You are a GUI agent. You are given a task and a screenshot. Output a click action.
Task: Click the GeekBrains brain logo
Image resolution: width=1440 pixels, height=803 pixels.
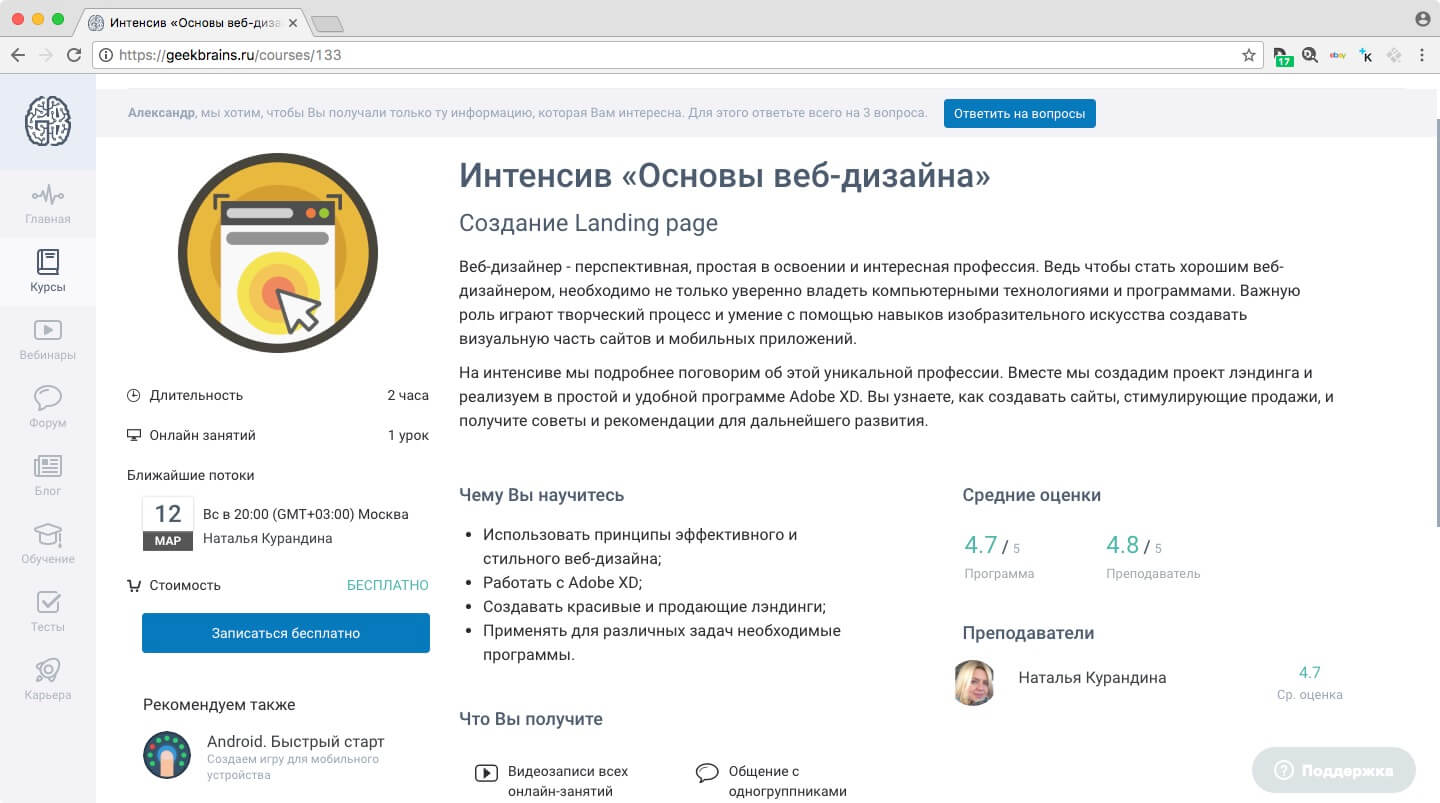[x=48, y=120]
